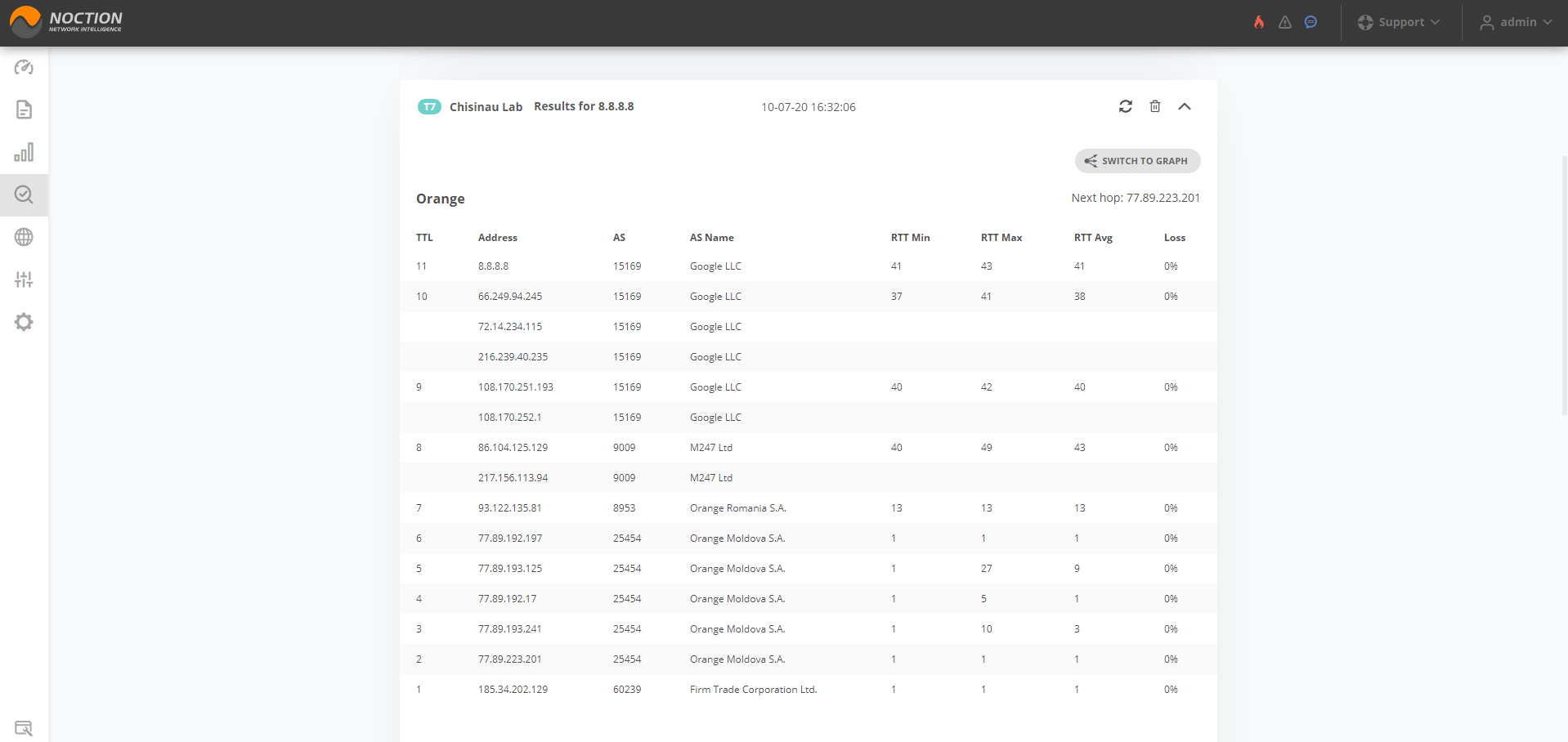The height and width of the screenshot is (742, 1568).
Task: Refresh the 8.8.8.8 results
Action: click(1126, 106)
